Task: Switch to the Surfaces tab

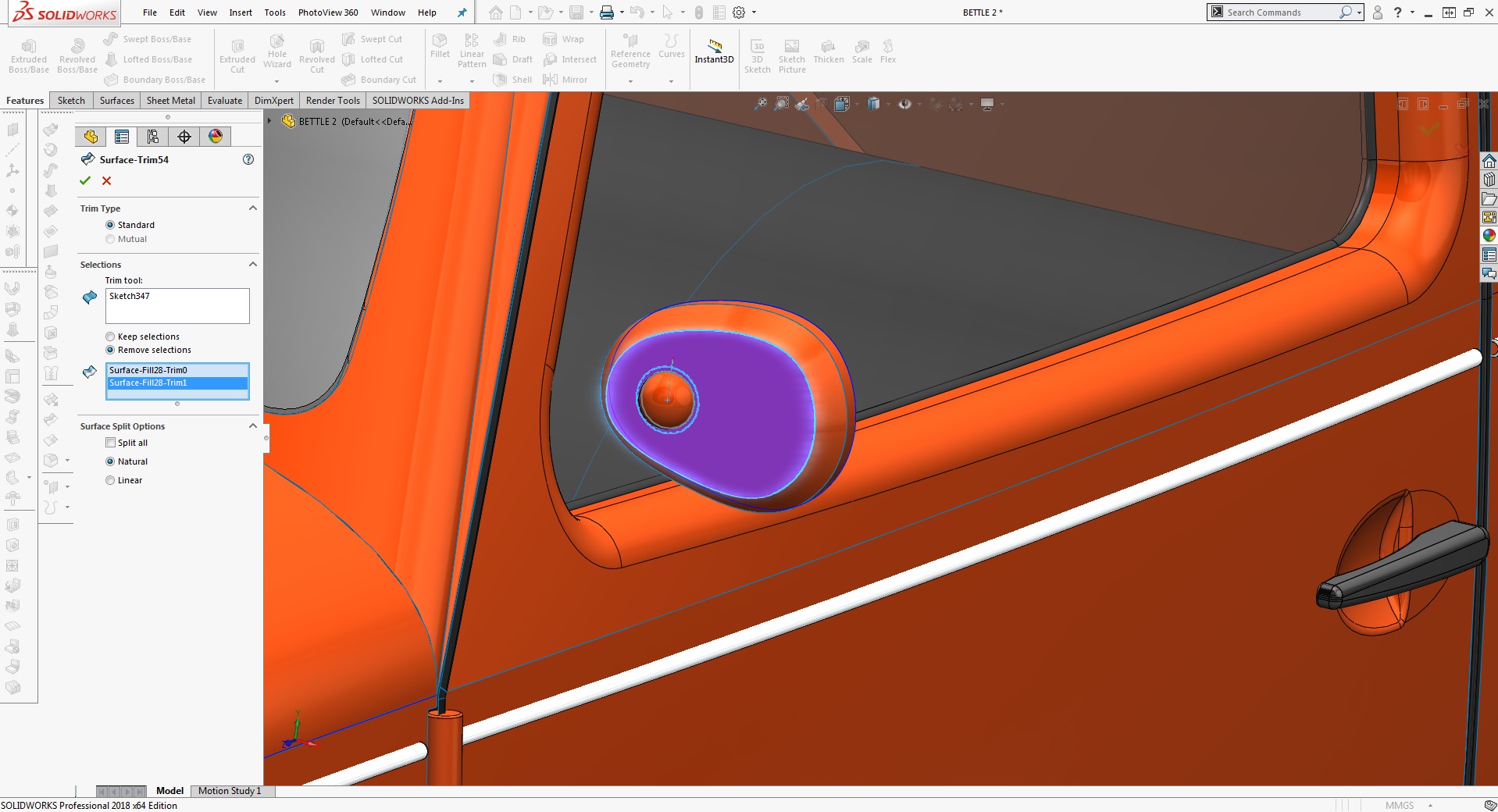Action: [117, 101]
